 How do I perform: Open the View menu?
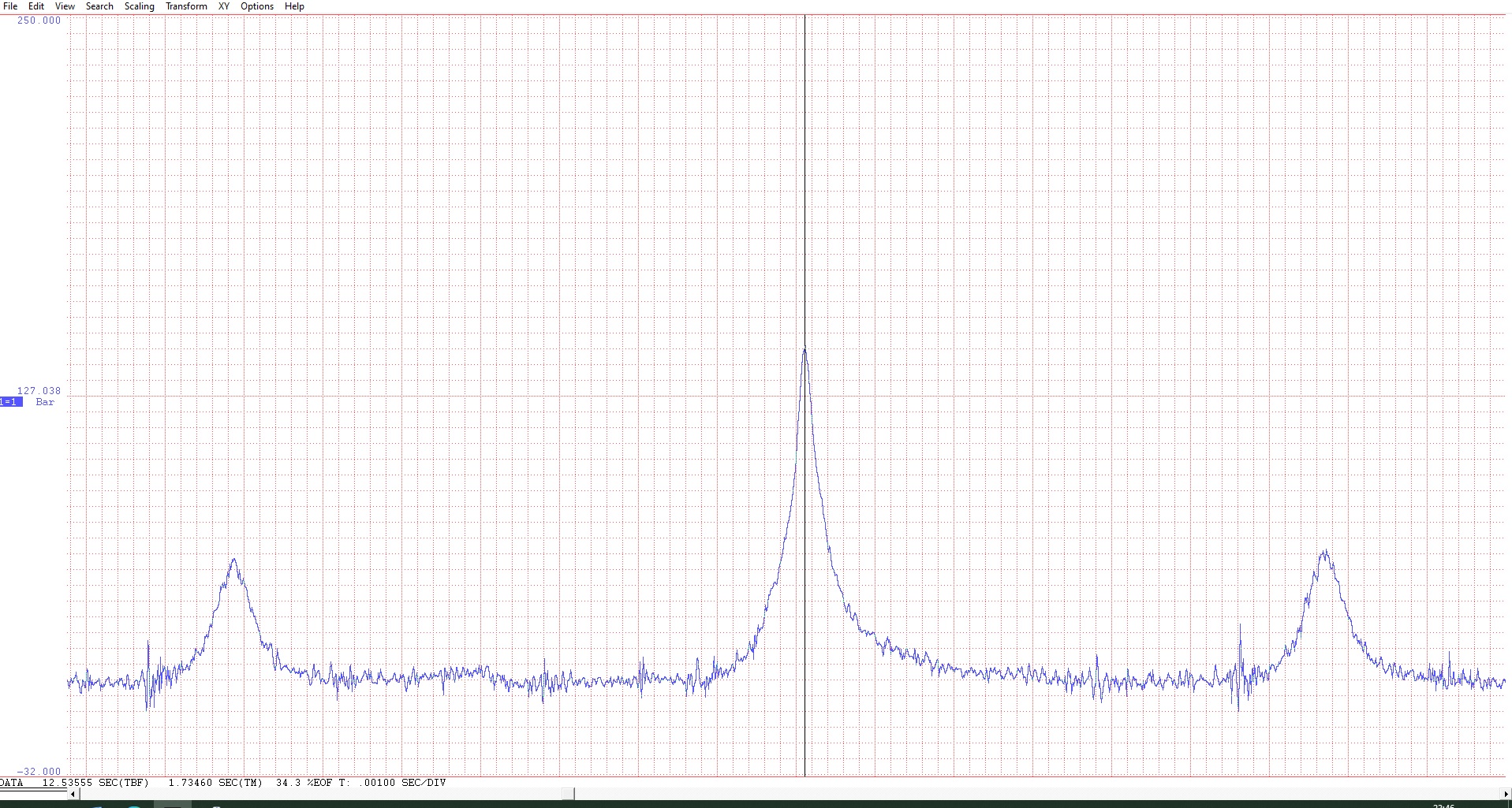(65, 6)
